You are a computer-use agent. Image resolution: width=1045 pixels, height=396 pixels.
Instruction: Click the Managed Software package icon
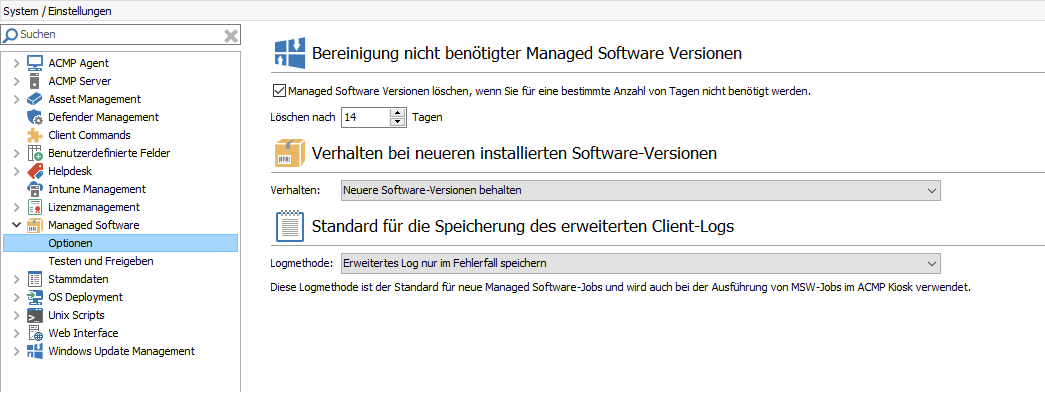coord(35,225)
